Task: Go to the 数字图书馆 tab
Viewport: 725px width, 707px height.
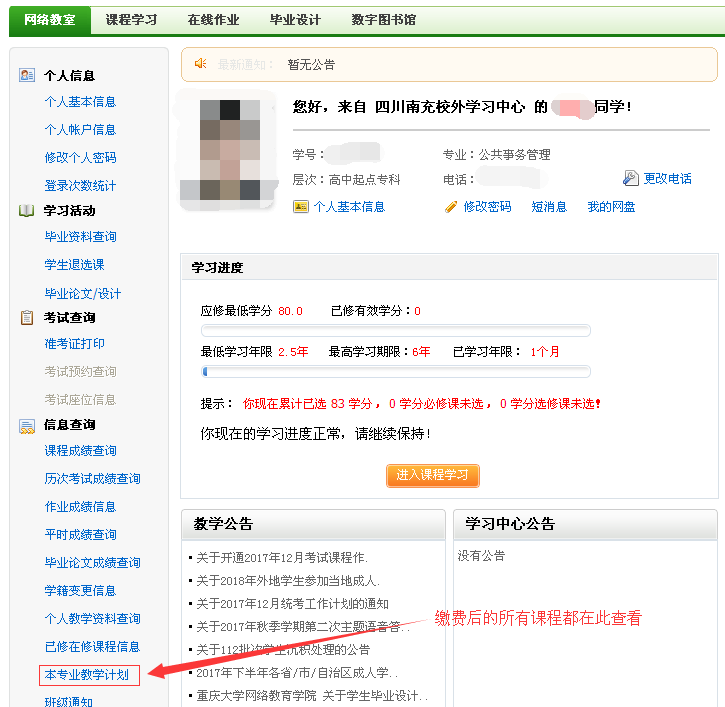Action: tap(383, 20)
